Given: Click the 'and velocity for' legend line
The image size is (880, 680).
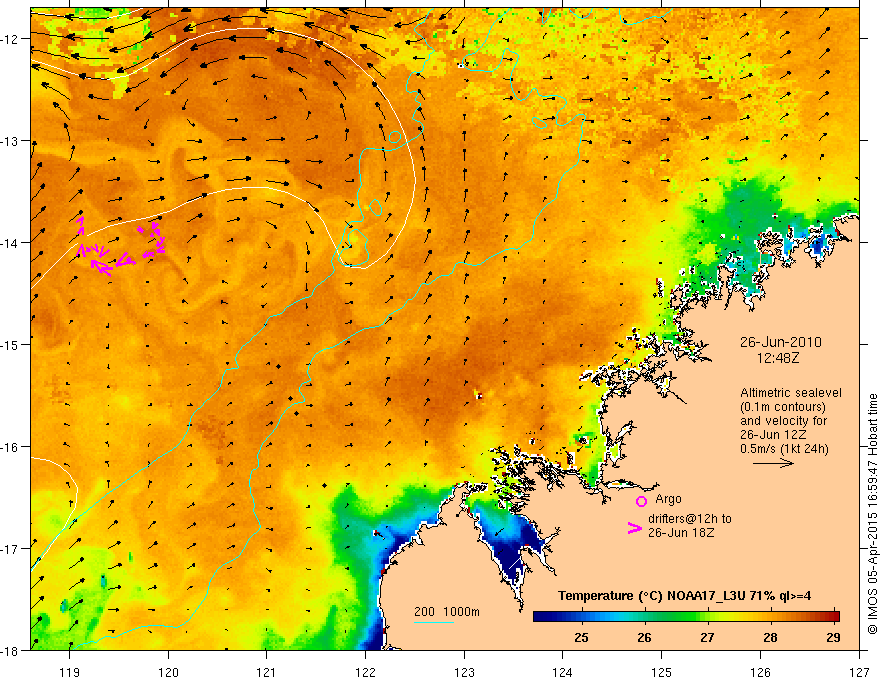Looking at the screenshot, I should click(783, 421).
